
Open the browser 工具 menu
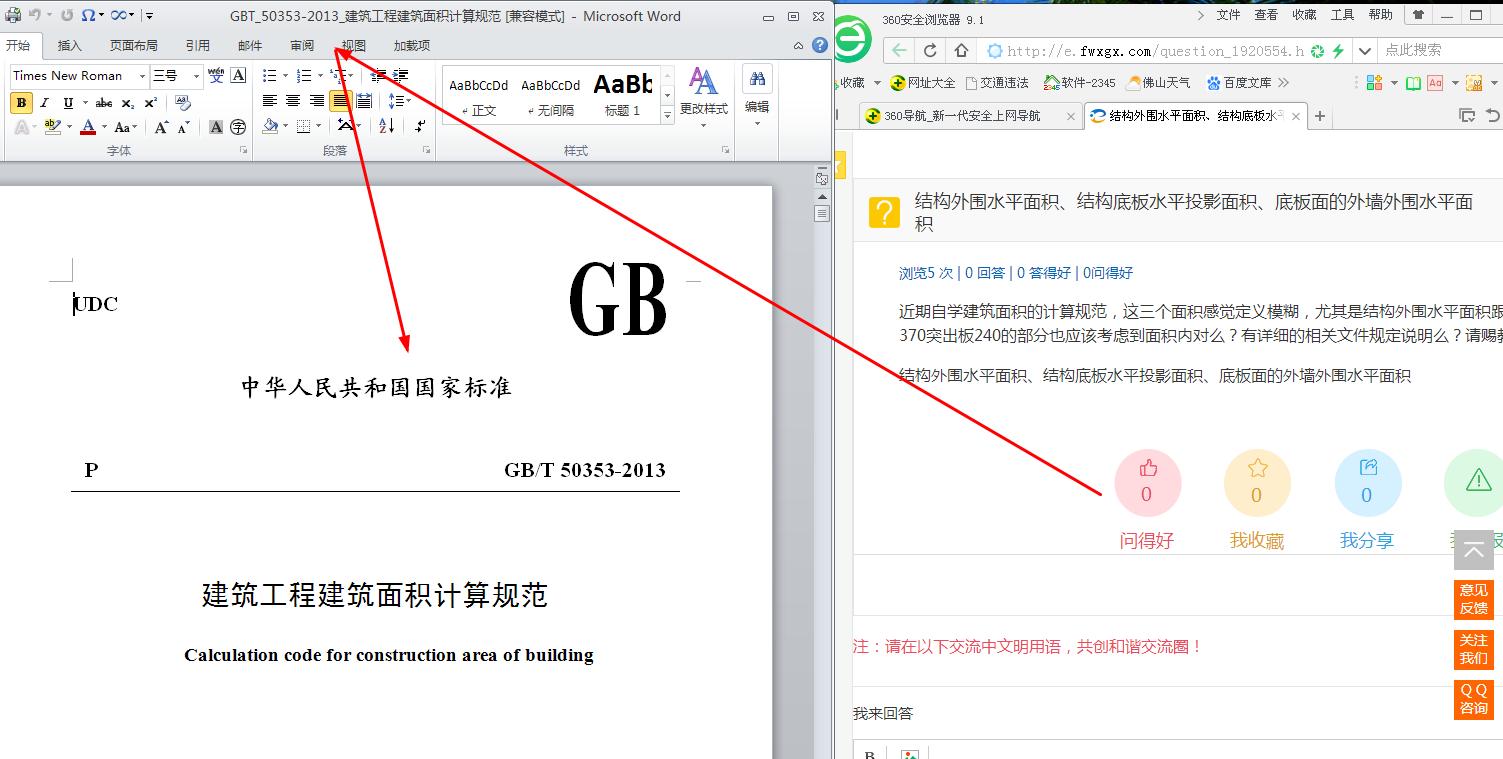tap(1343, 15)
